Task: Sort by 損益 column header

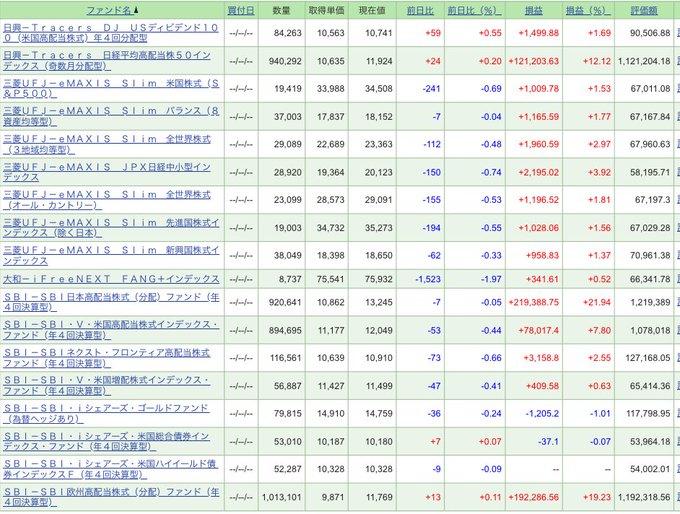Action: [534, 10]
